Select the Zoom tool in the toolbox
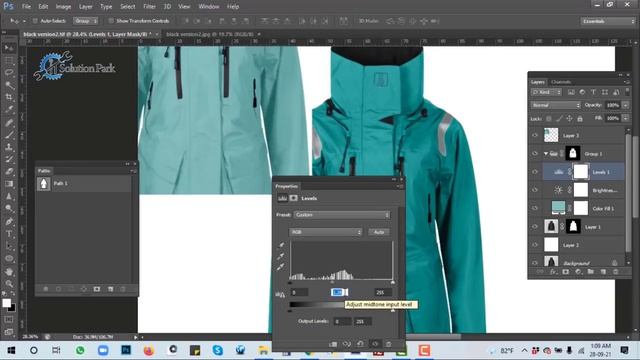 [9, 284]
